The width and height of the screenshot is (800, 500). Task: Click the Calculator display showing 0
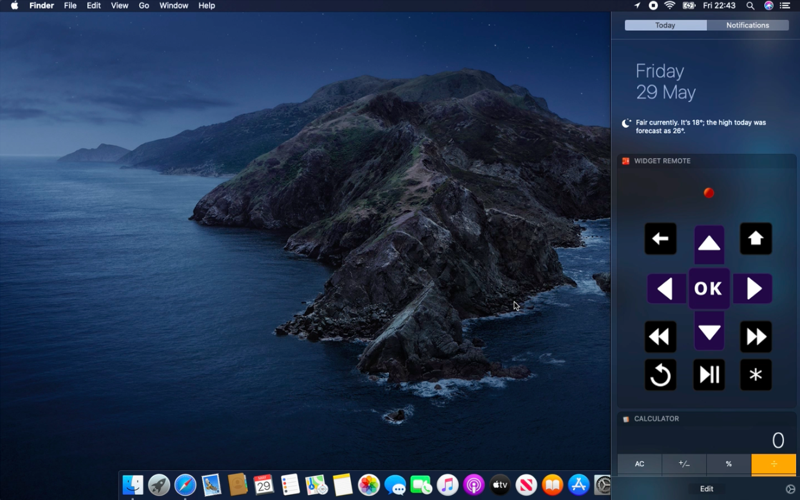707,440
